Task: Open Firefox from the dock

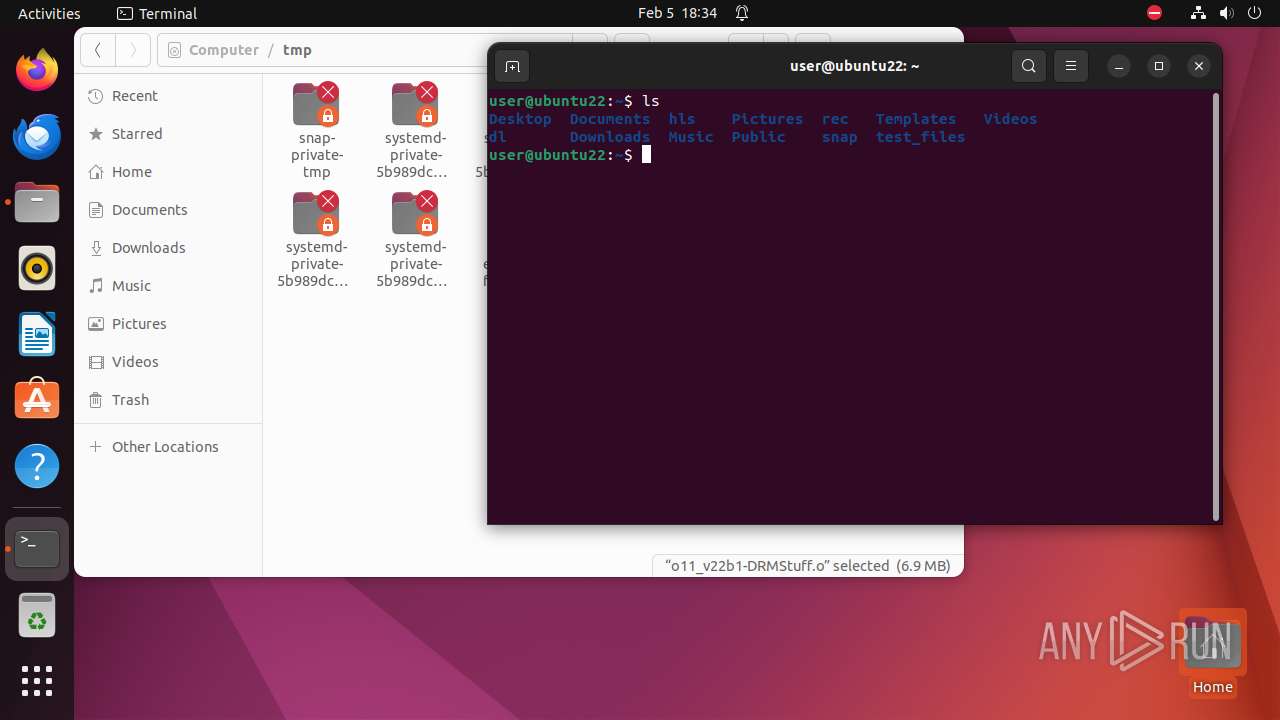Action: 37,71
